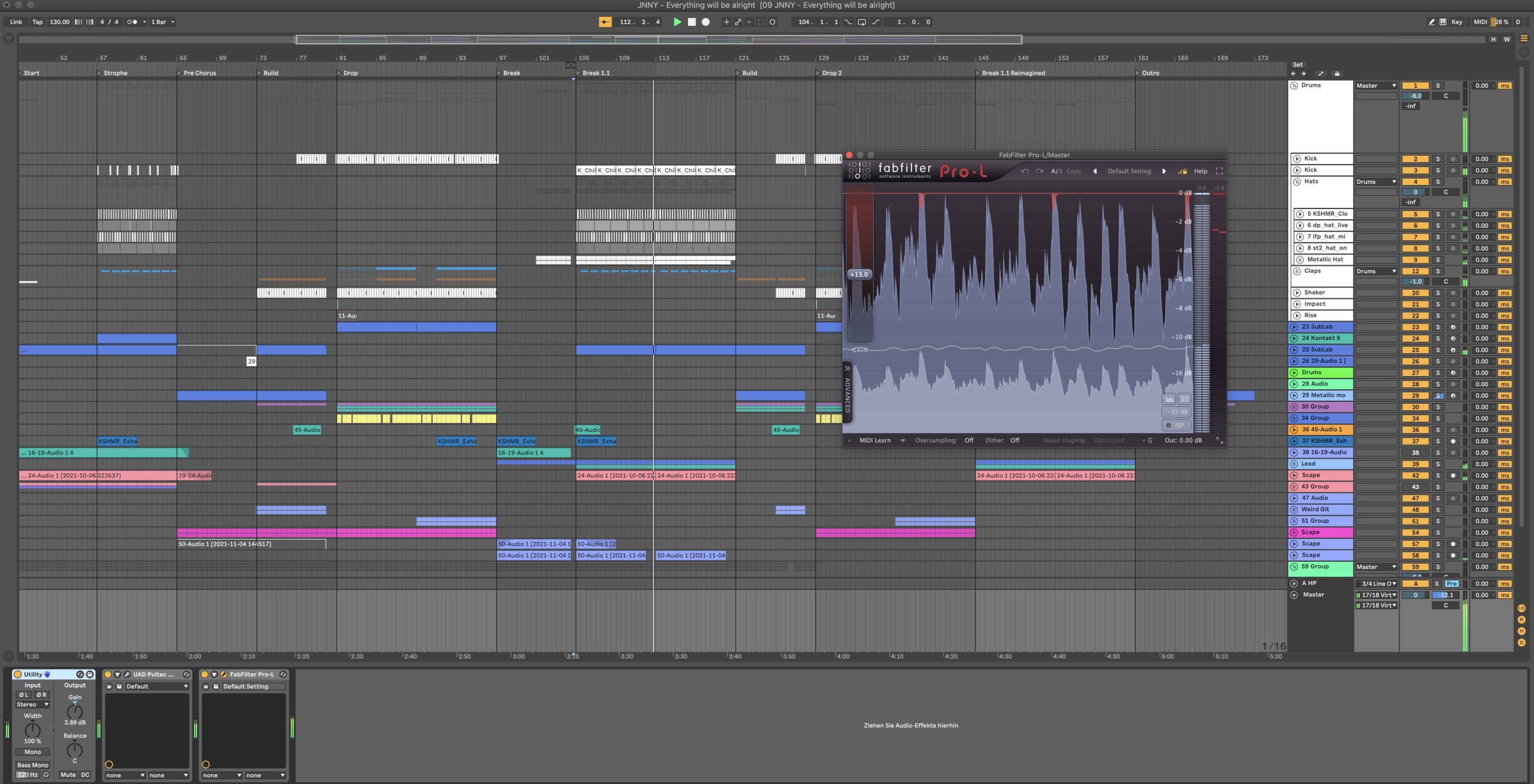The height and width of the screenshot is (784, 1534).
Task: Enable Bass Mono in the Utility device
Action: 33,765
